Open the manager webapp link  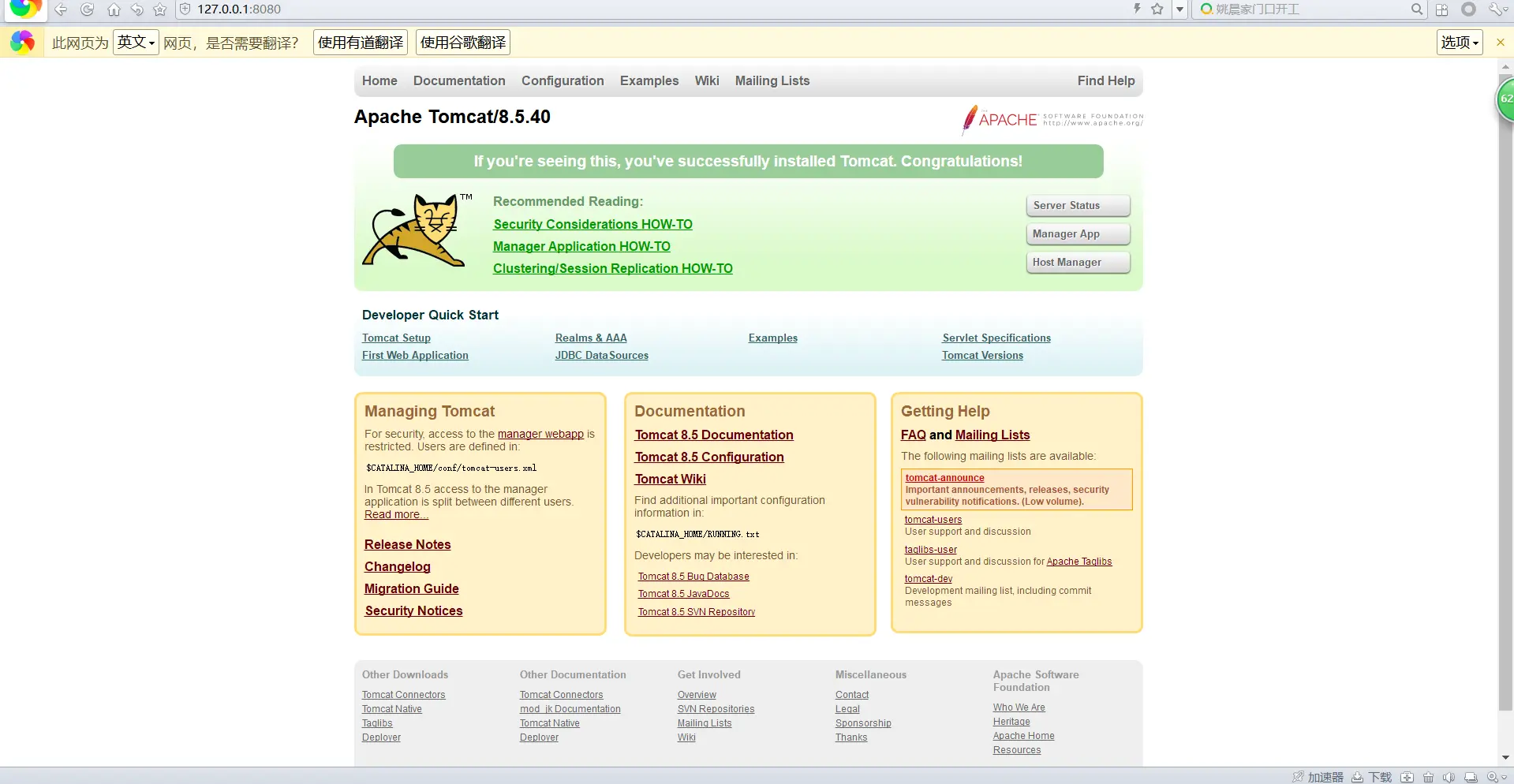(x=540, y=434)
